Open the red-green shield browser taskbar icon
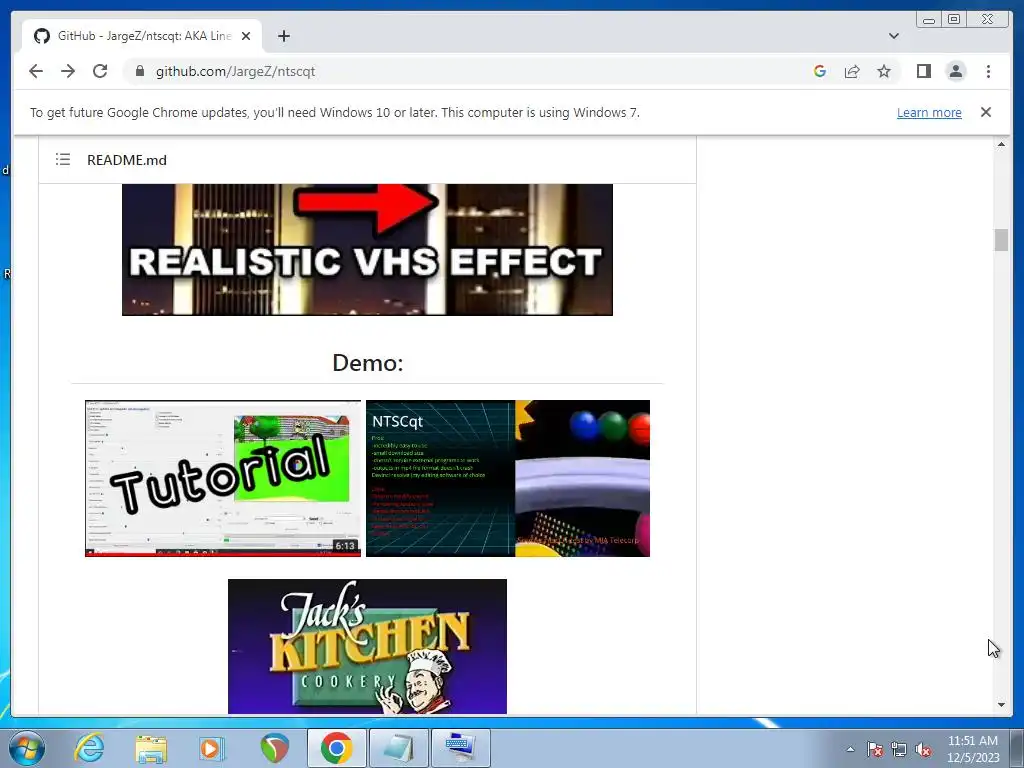1024x768 pixels. point(274,748)
